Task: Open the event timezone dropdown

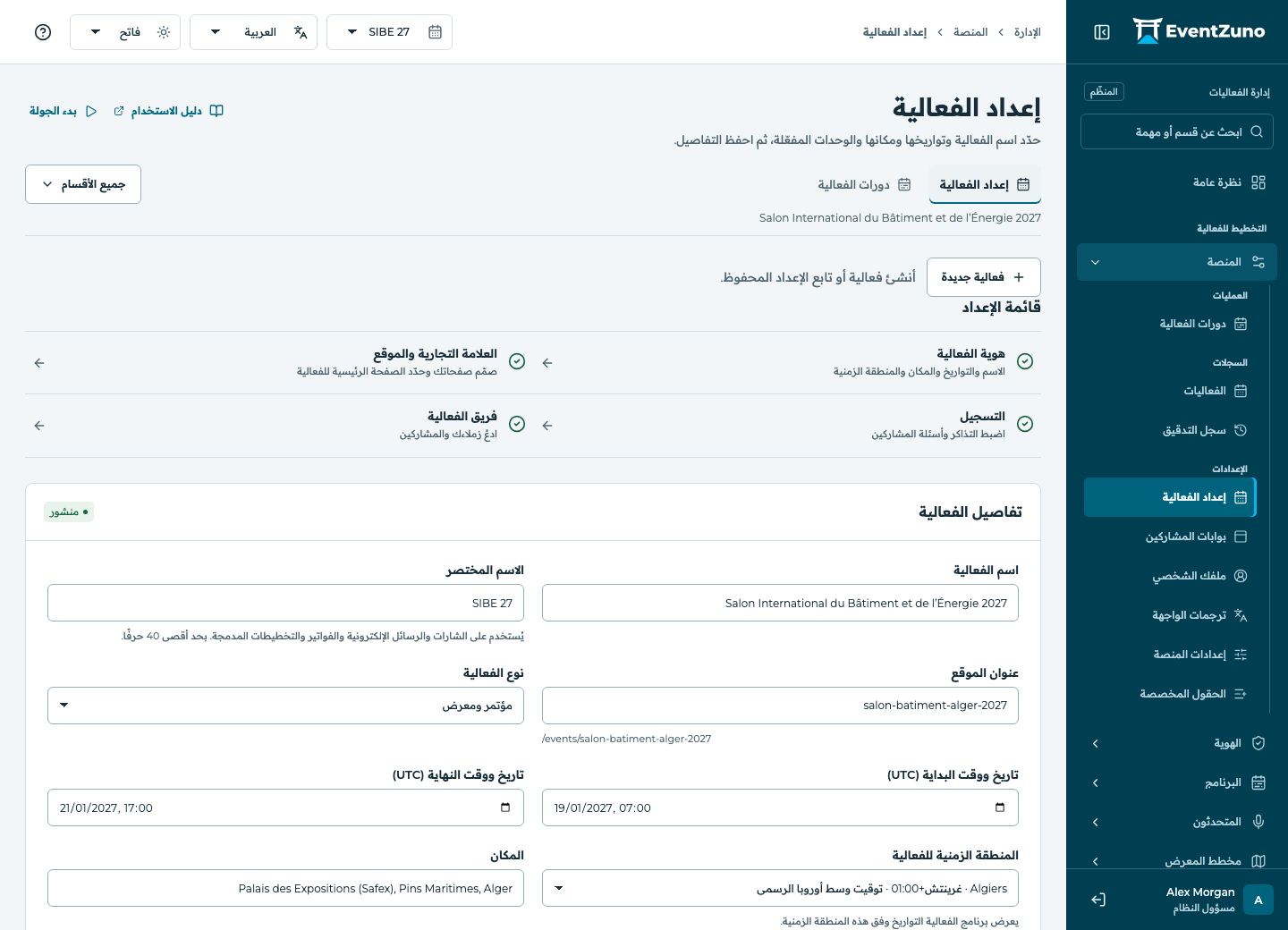Action: pos(780,888)
